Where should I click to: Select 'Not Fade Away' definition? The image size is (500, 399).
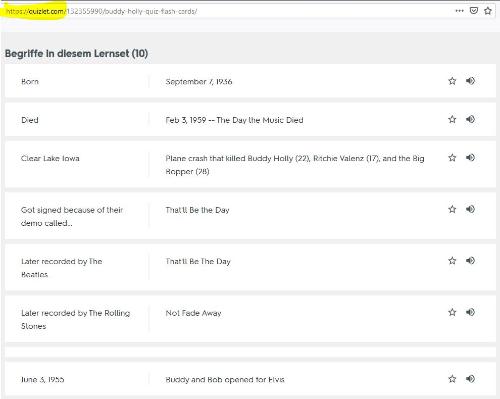193,313
